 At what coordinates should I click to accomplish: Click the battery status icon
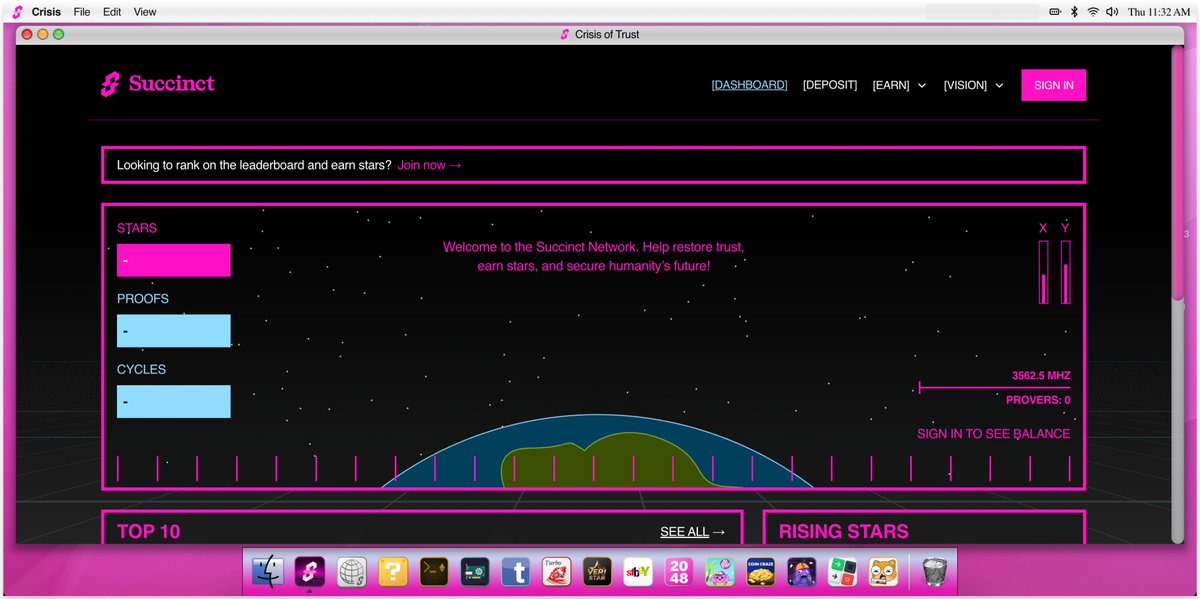click(1055, 12)
